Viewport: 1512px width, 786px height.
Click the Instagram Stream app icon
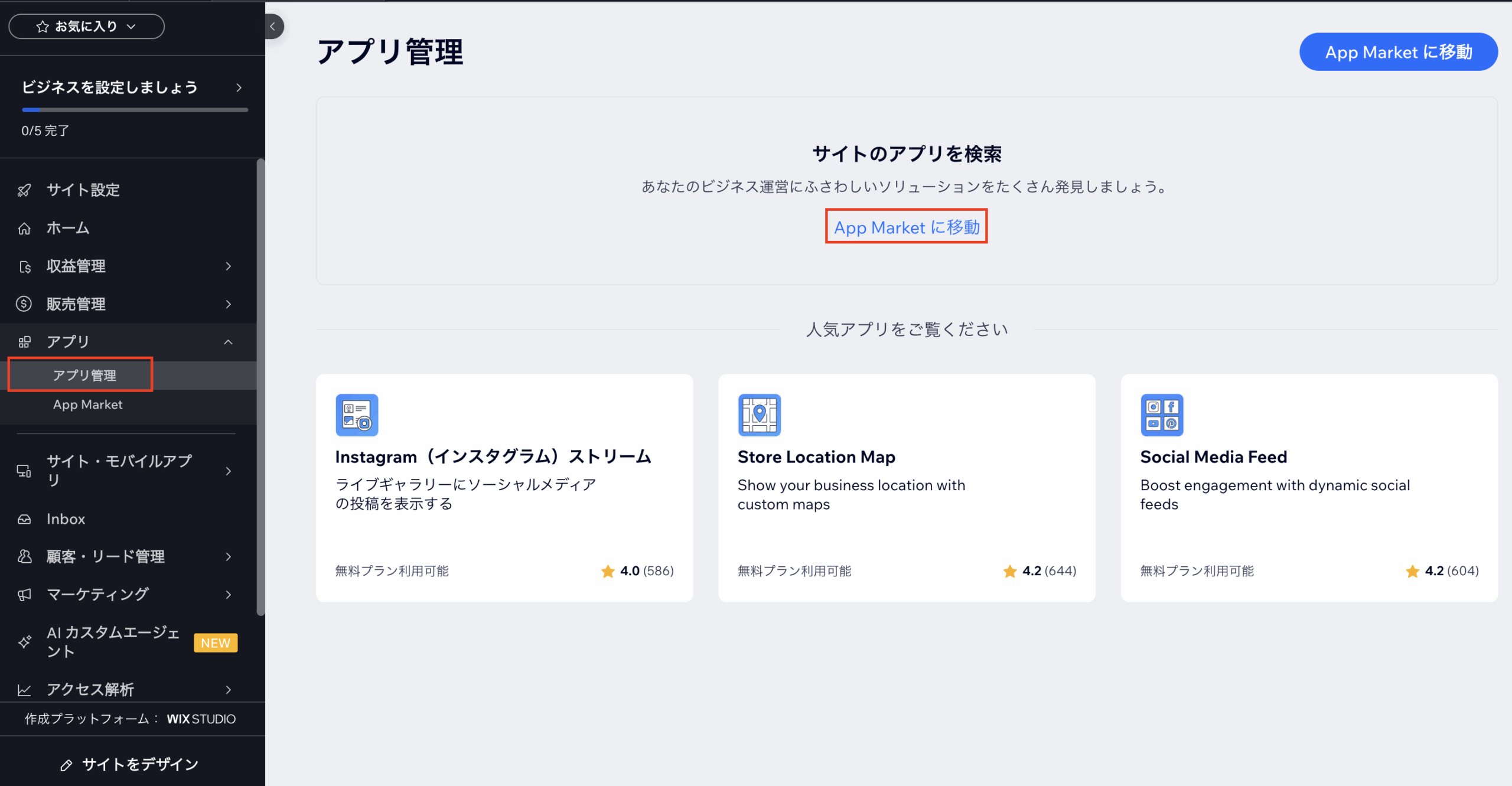coord(357,415)
